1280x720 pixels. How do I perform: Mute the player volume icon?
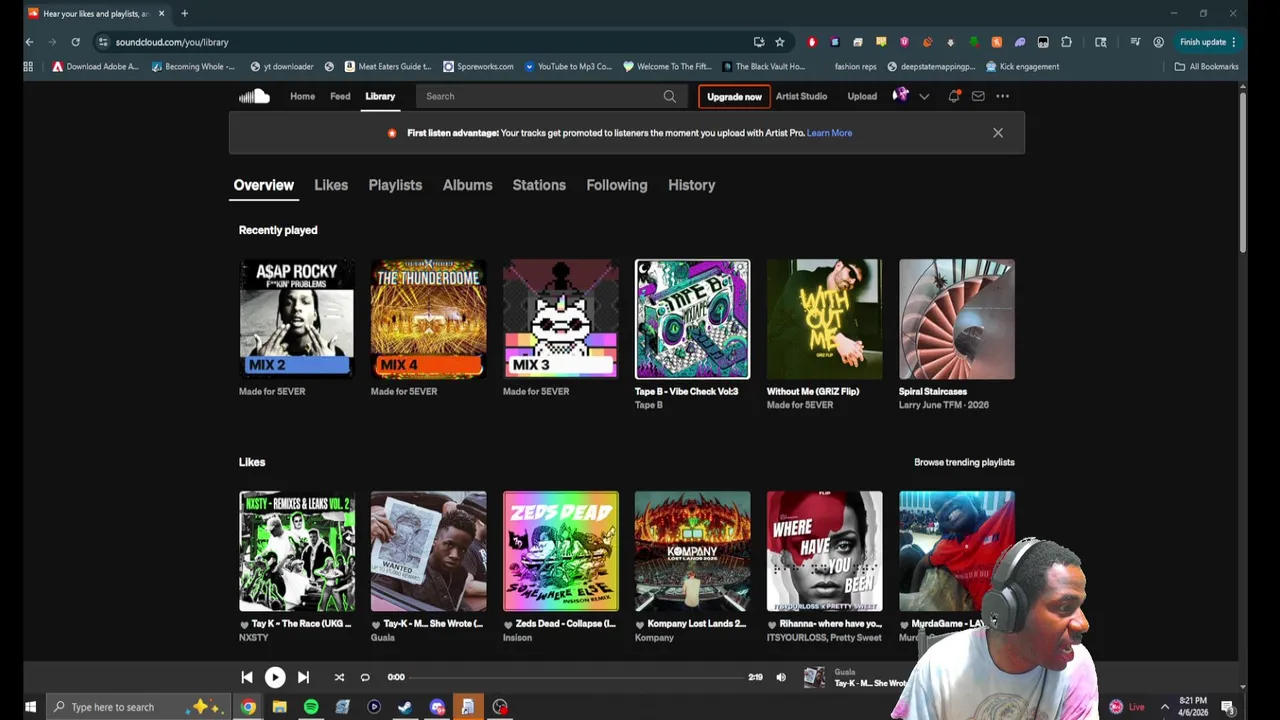tap(781, 677)
